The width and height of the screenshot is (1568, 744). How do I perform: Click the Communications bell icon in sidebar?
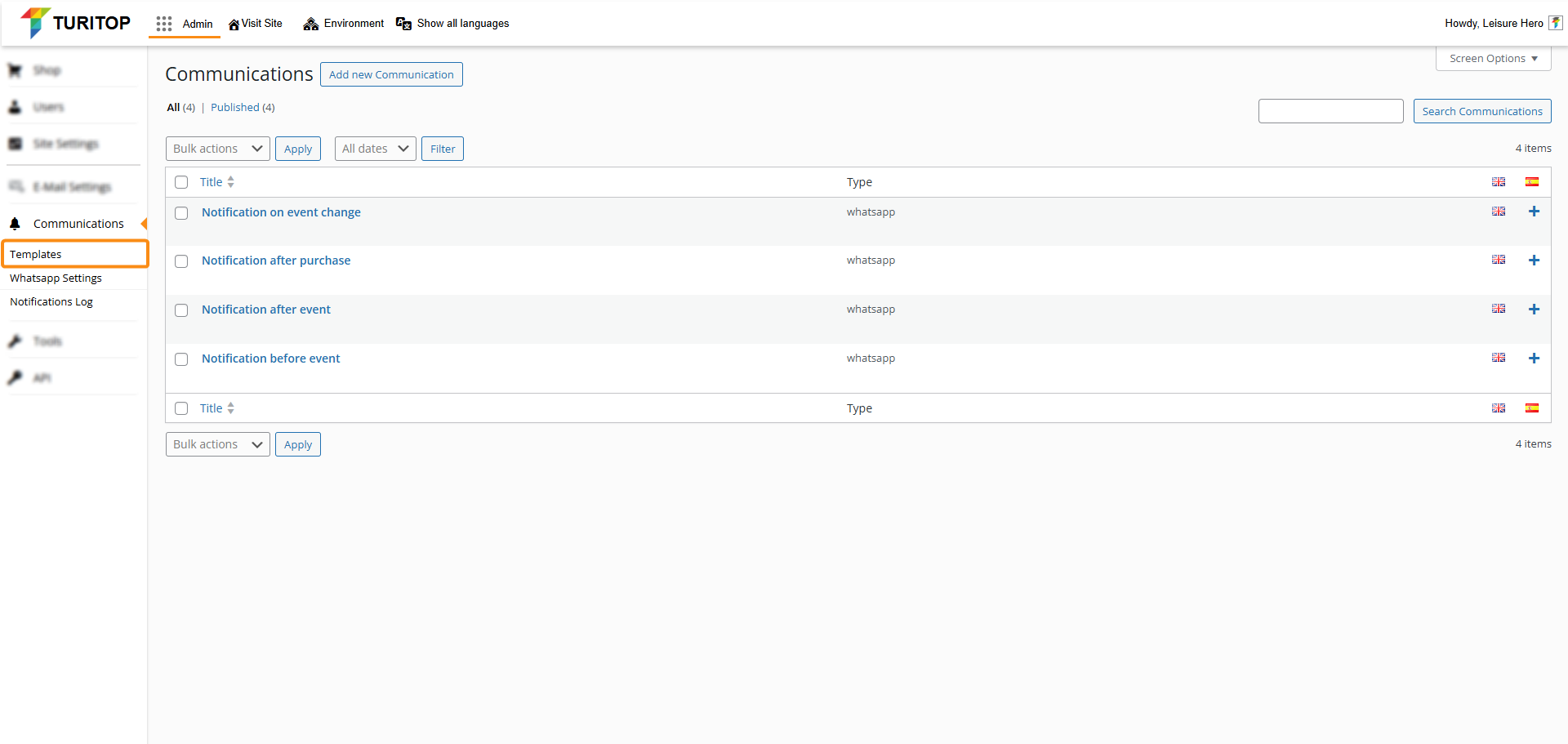pyautogui.click(x=15, y=224)
